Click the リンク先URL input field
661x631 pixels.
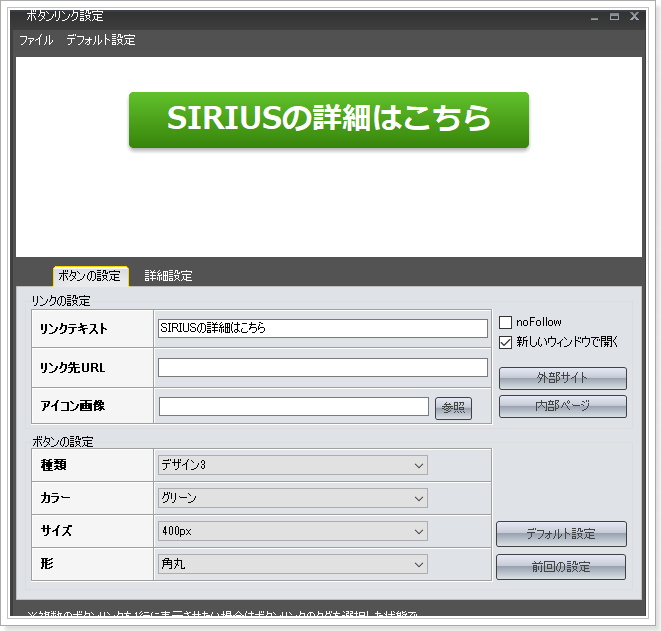pyautogui.click(x=323, y=368)
